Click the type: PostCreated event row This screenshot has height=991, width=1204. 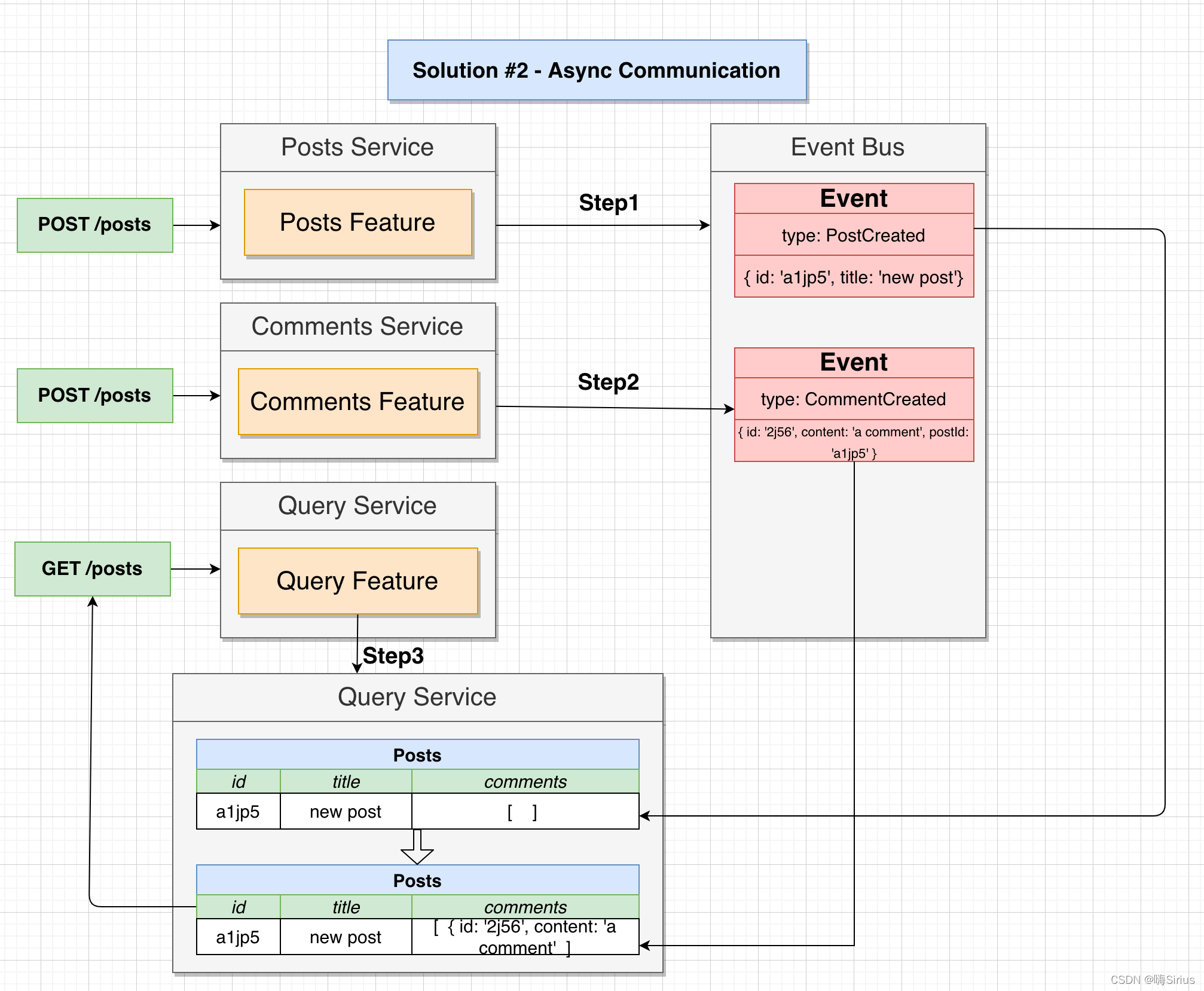853,235
